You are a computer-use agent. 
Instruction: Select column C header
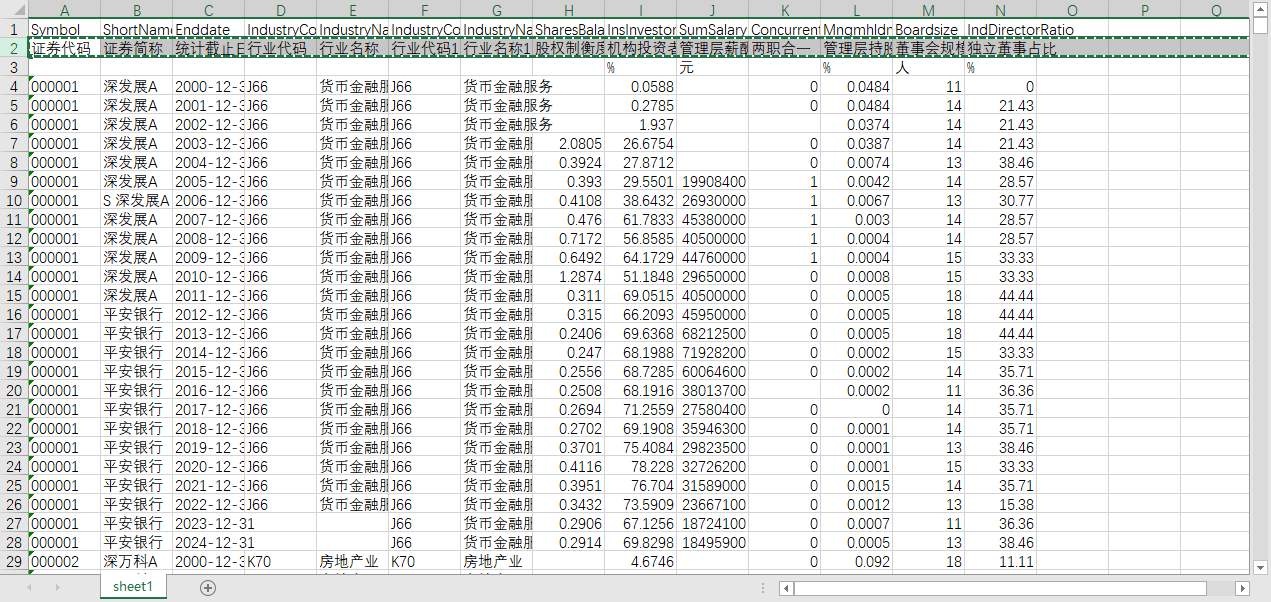(208, 10)
